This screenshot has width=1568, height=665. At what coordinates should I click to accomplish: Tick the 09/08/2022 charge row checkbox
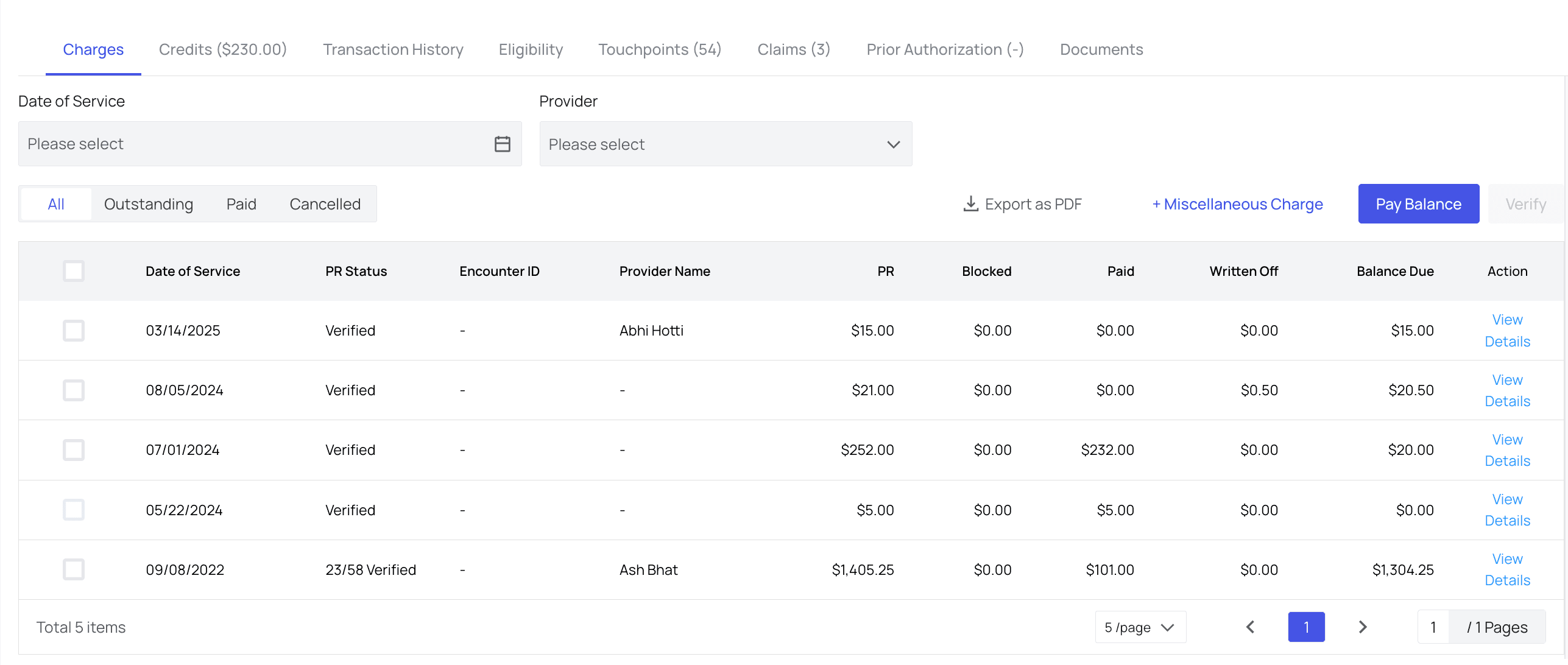tap(74, 569)
